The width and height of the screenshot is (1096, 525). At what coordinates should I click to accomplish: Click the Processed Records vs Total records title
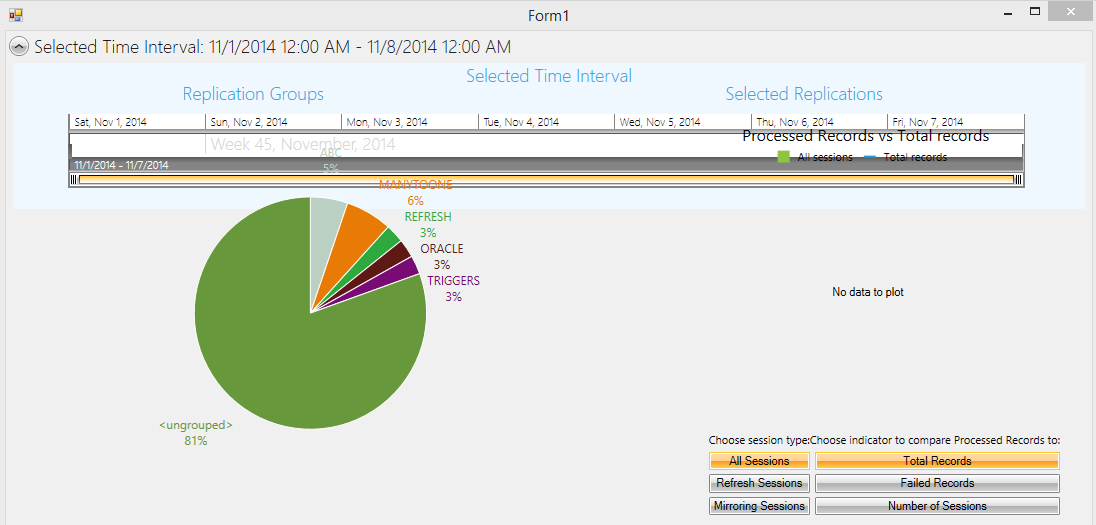[865, 136]
